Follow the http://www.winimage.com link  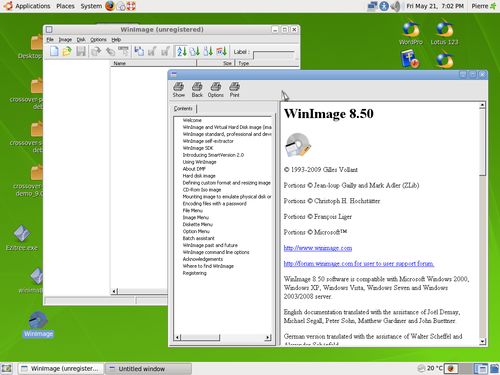(x=318, y=248)
